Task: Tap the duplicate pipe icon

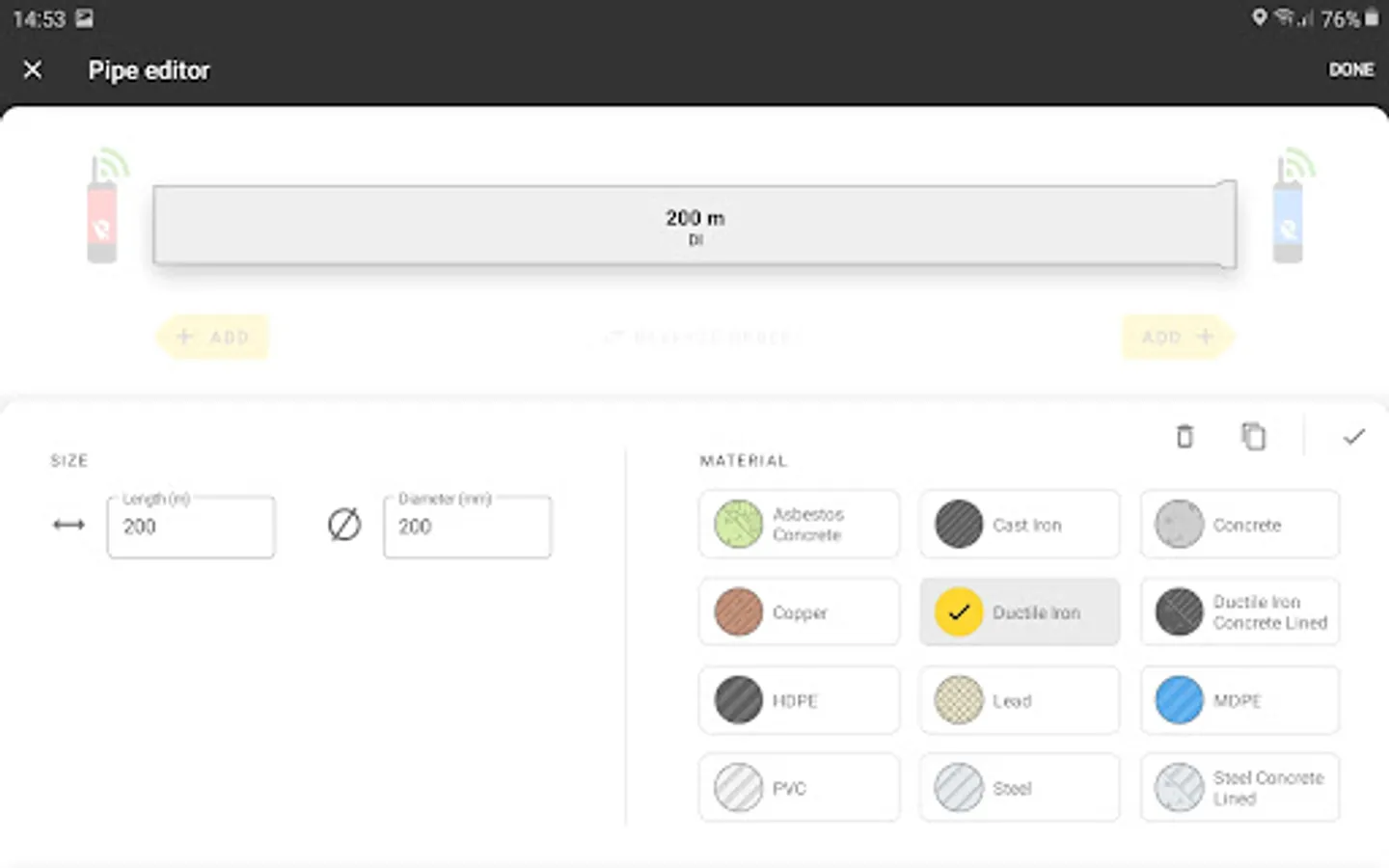Action: [1254, 436]
